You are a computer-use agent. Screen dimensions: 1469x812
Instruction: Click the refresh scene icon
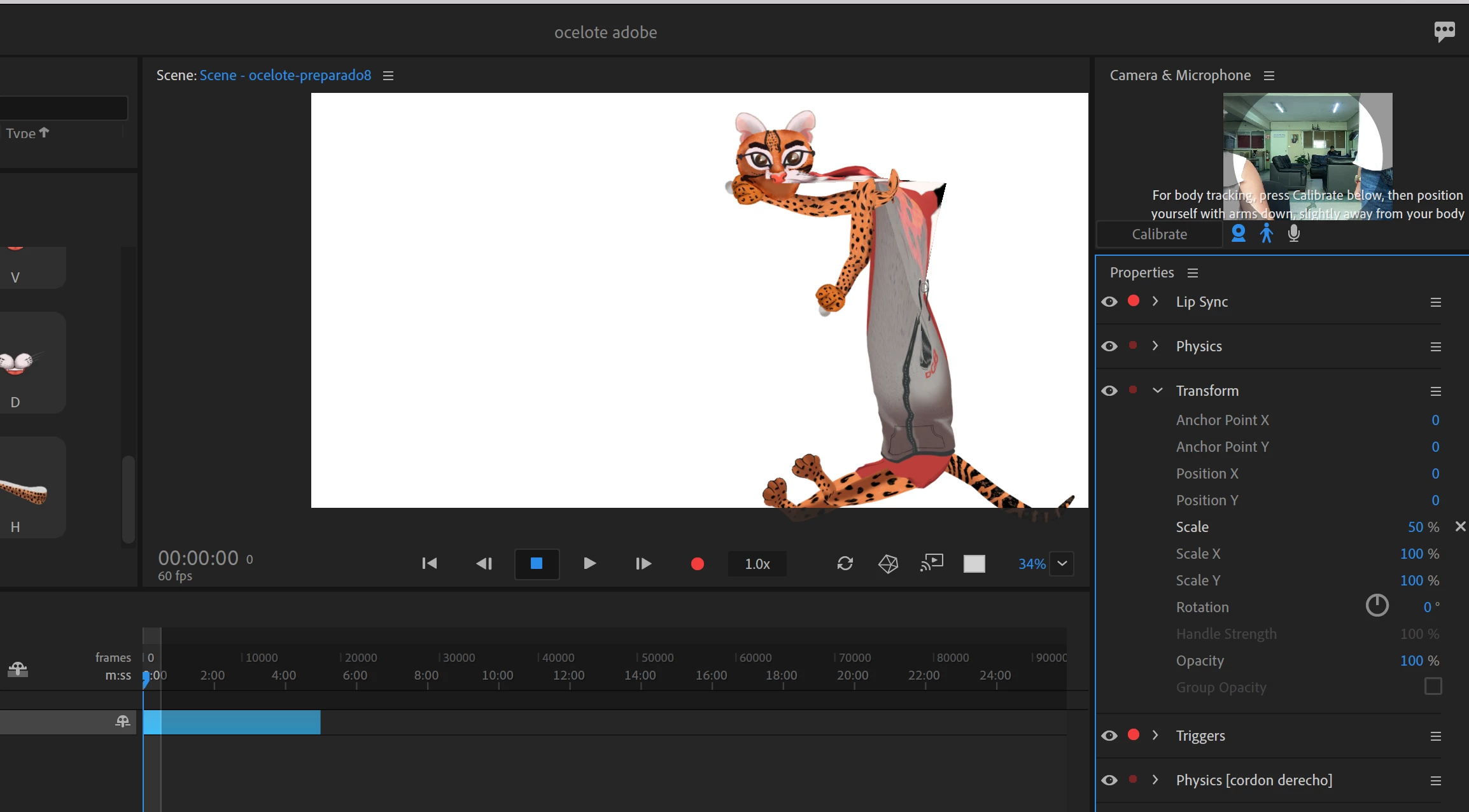point(845,563)
